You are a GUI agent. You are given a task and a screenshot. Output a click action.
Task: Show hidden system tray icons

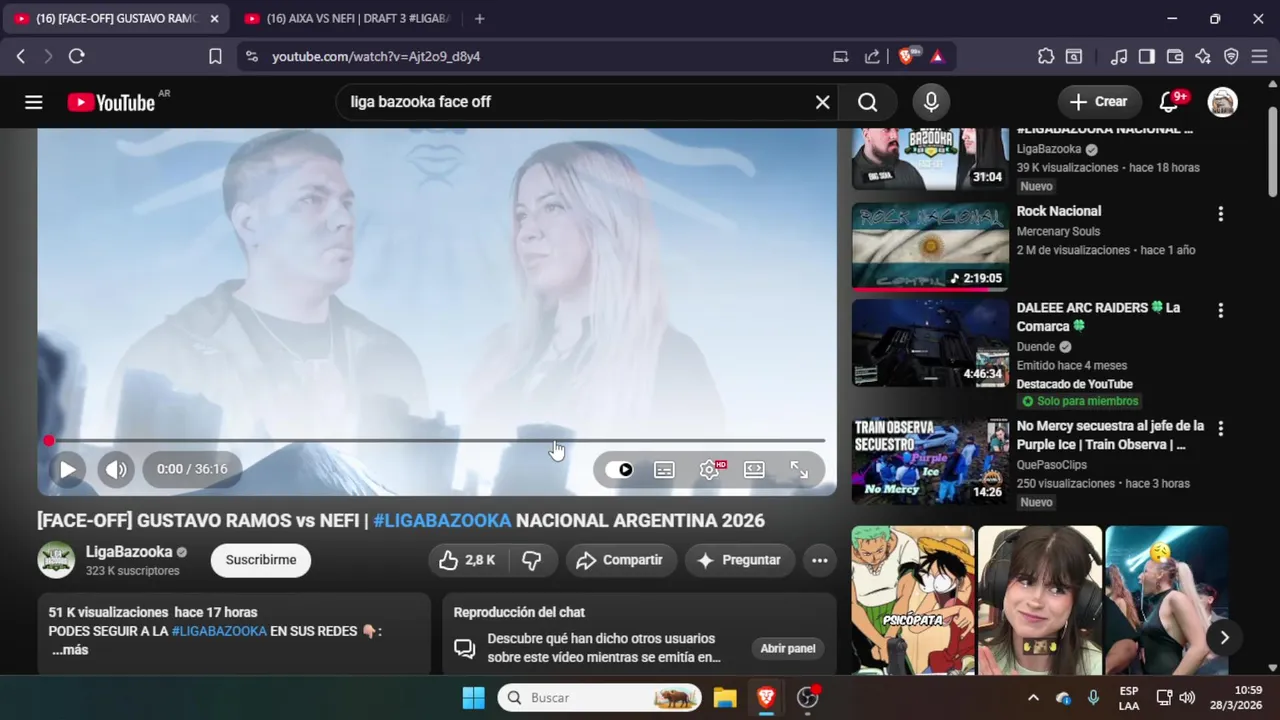(1033, 698)
